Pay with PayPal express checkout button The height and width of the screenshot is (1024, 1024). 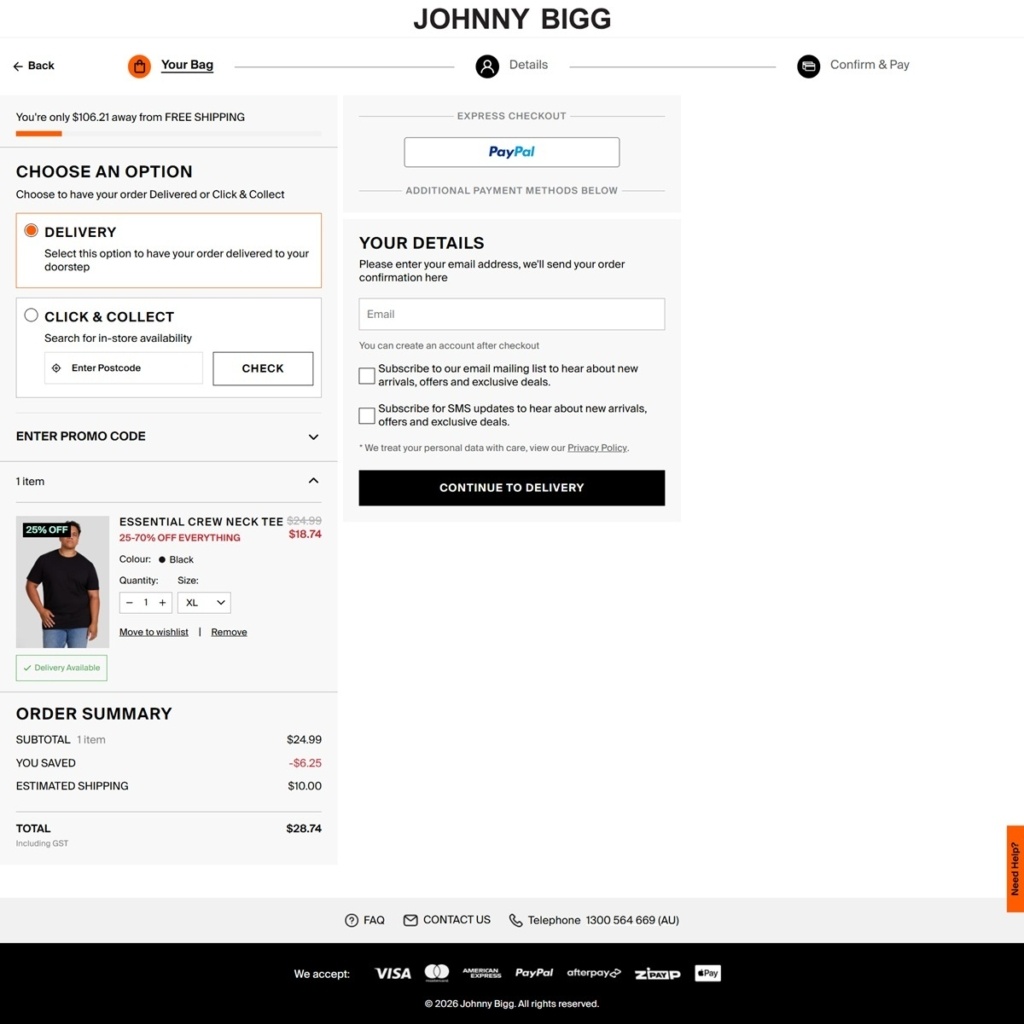point(511,152)
